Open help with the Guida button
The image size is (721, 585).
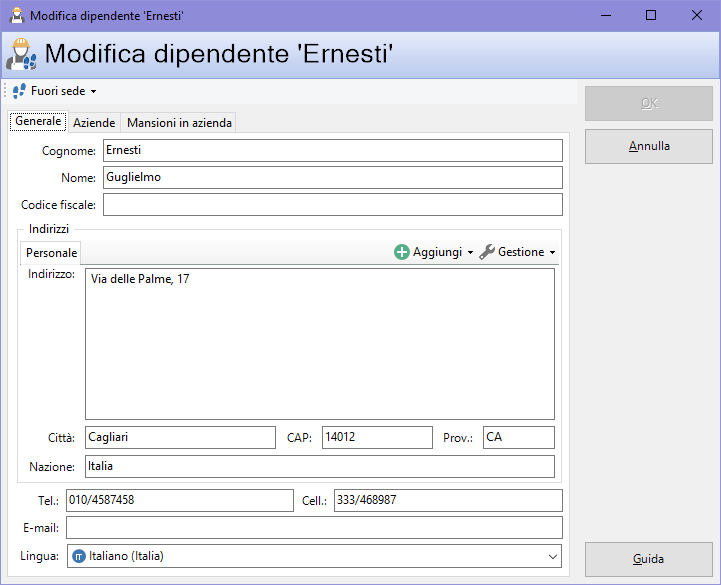point(649,559)
